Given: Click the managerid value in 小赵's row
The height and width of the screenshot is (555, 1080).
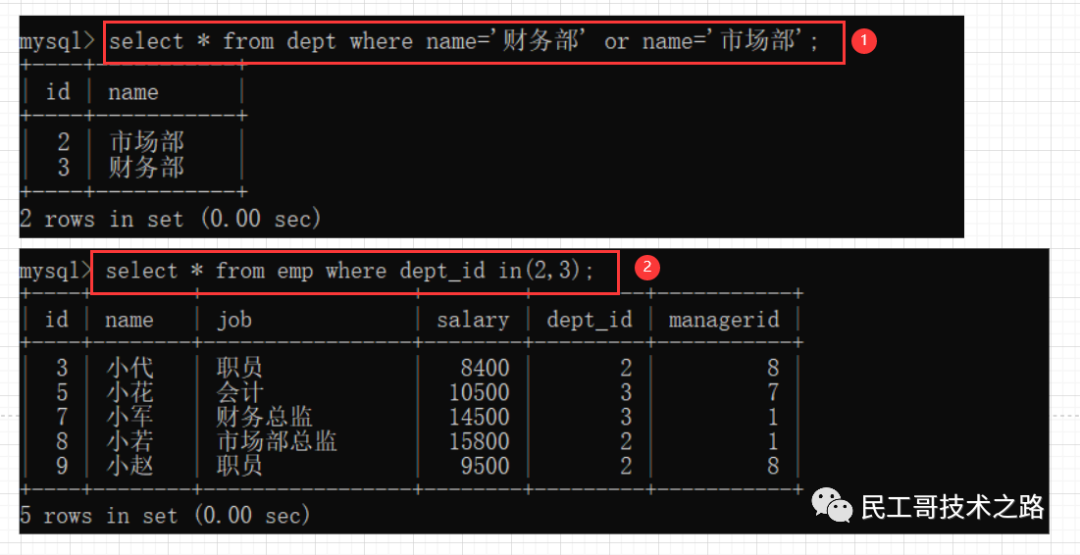Looking at the screenshot, I should (x=773, y=466).
